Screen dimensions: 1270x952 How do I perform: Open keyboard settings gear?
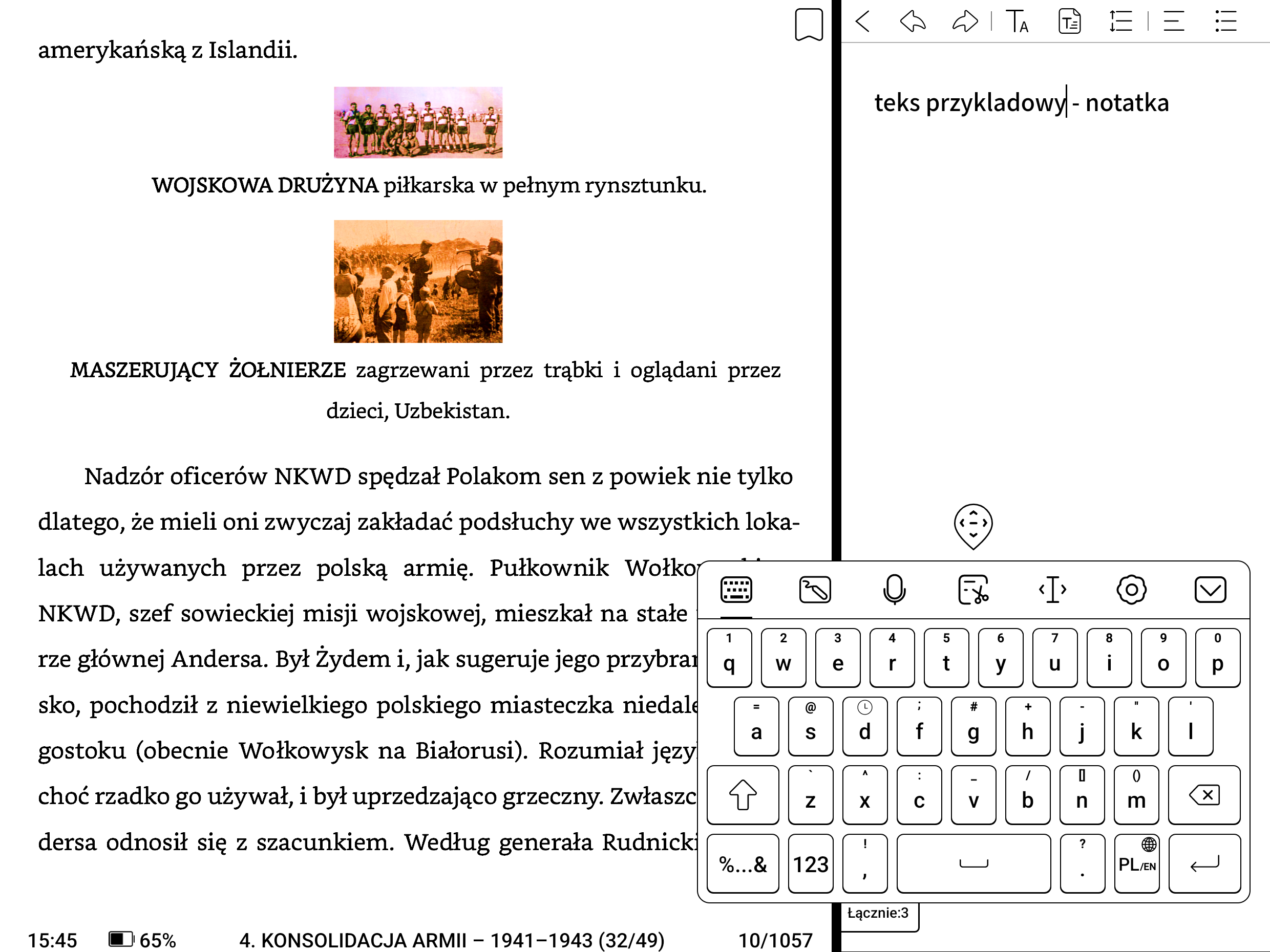point(1131,590)
